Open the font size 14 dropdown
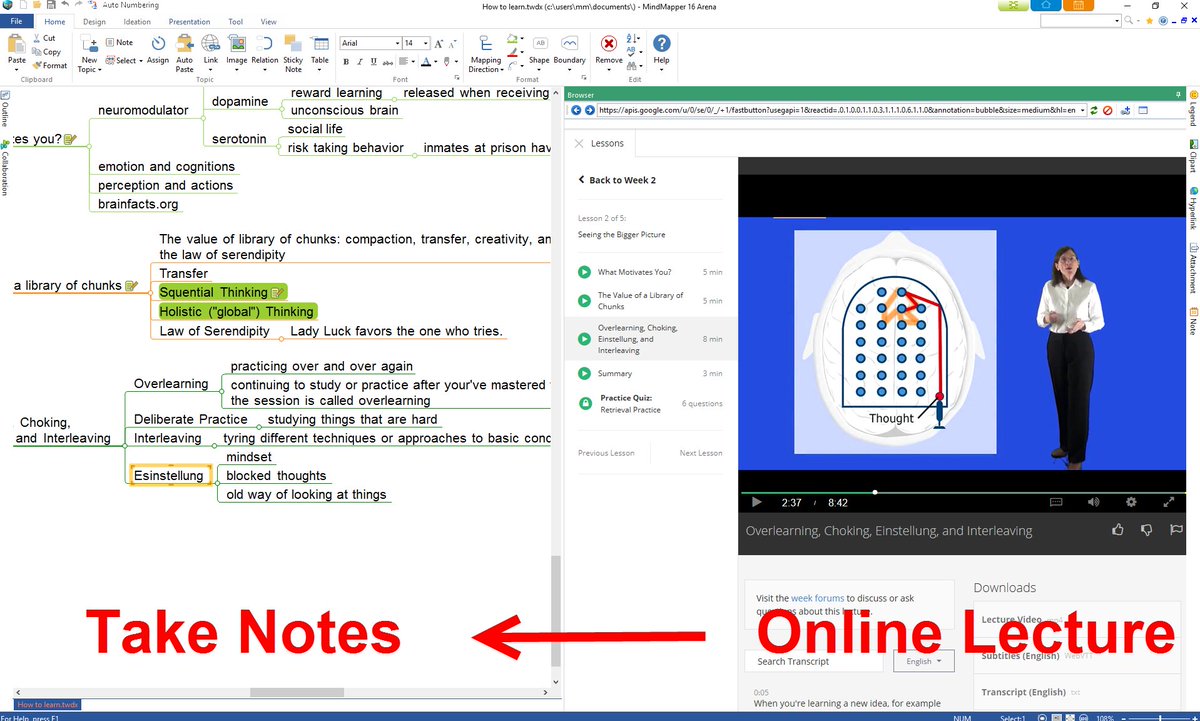 click(x=425, y=43)
